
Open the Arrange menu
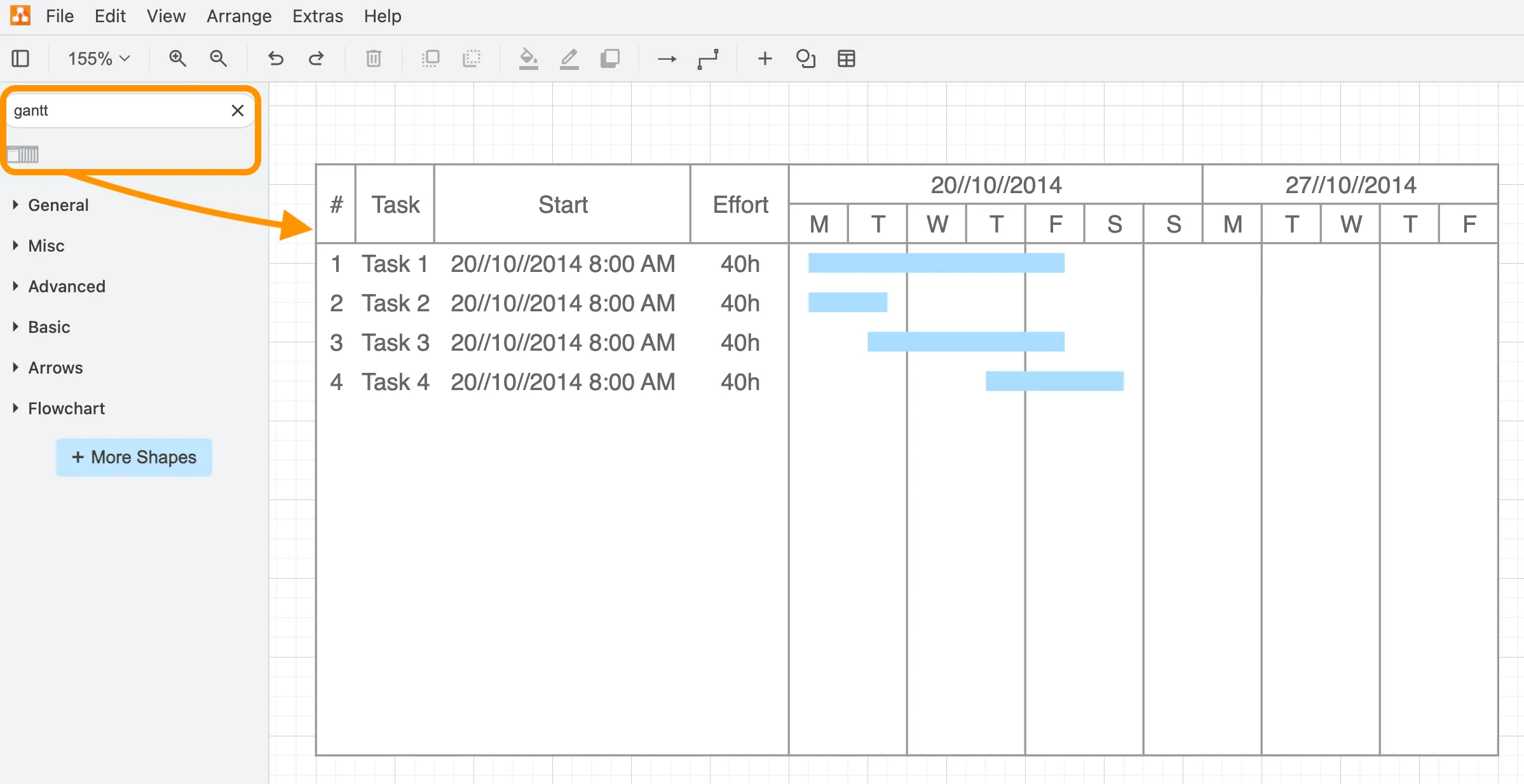[x=238, y=16]
